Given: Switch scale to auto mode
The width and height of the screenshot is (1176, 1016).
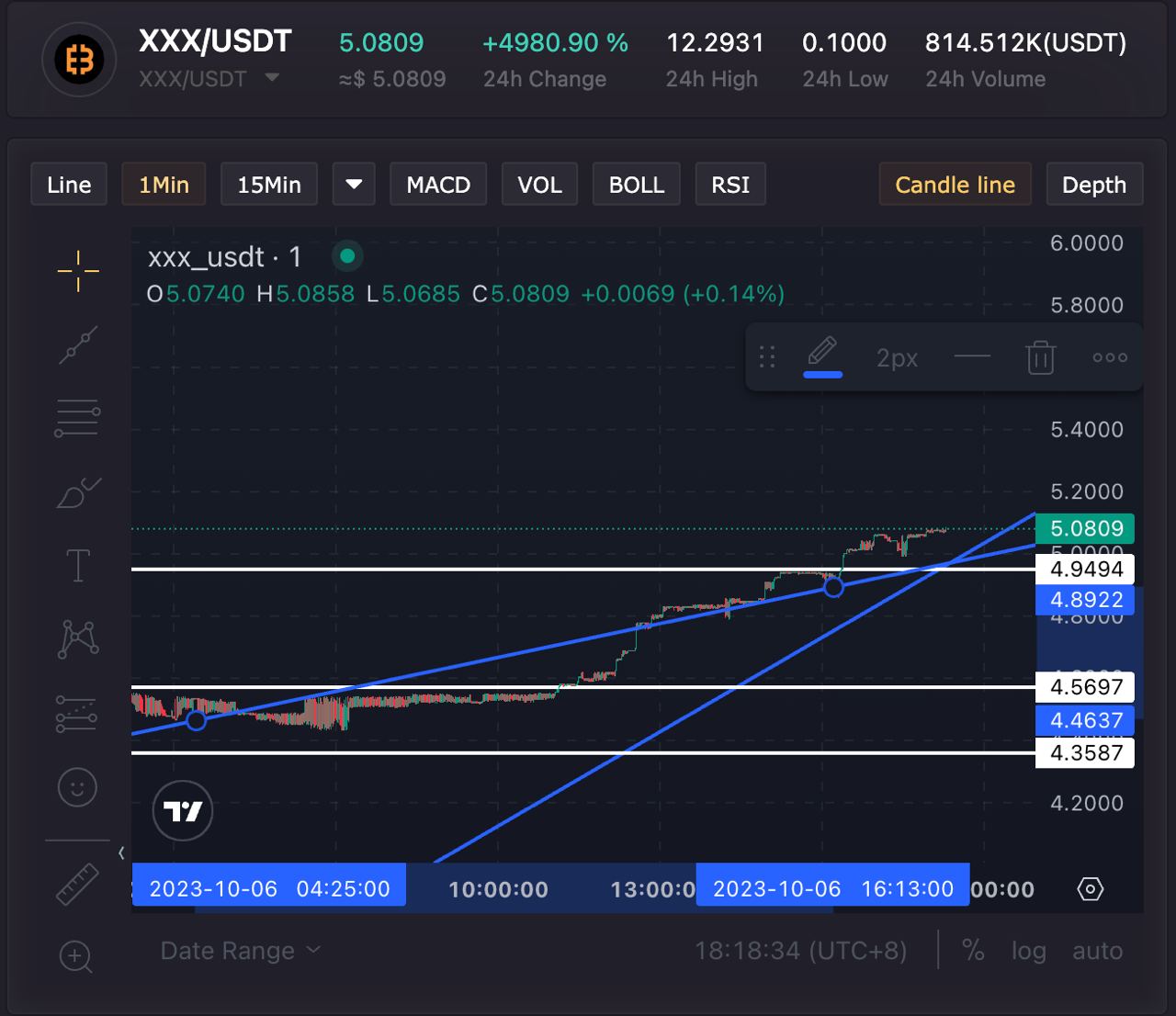Looking at the screenshot, I should pos(1097,951).
